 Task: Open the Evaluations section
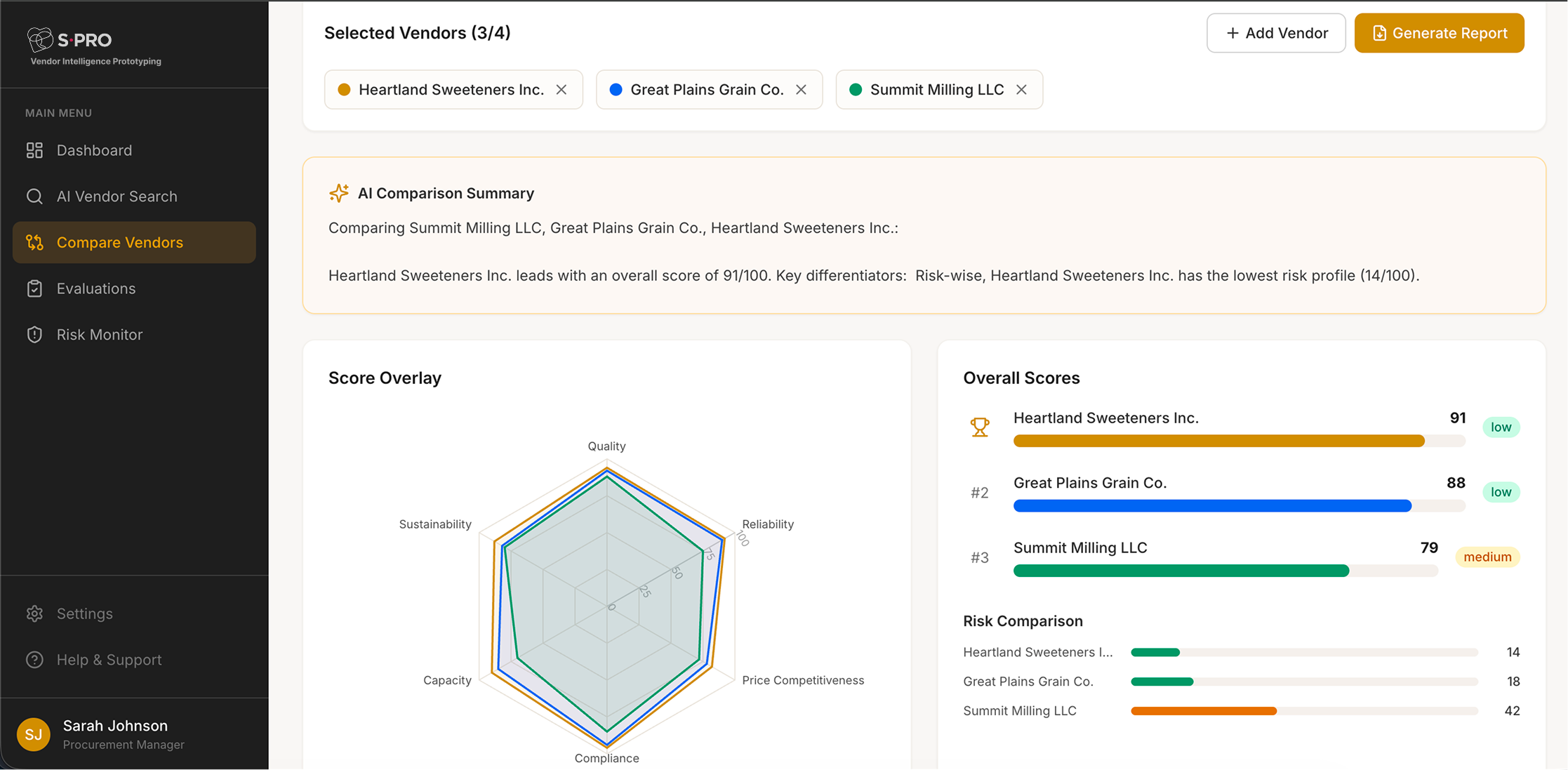pos(96,288)
